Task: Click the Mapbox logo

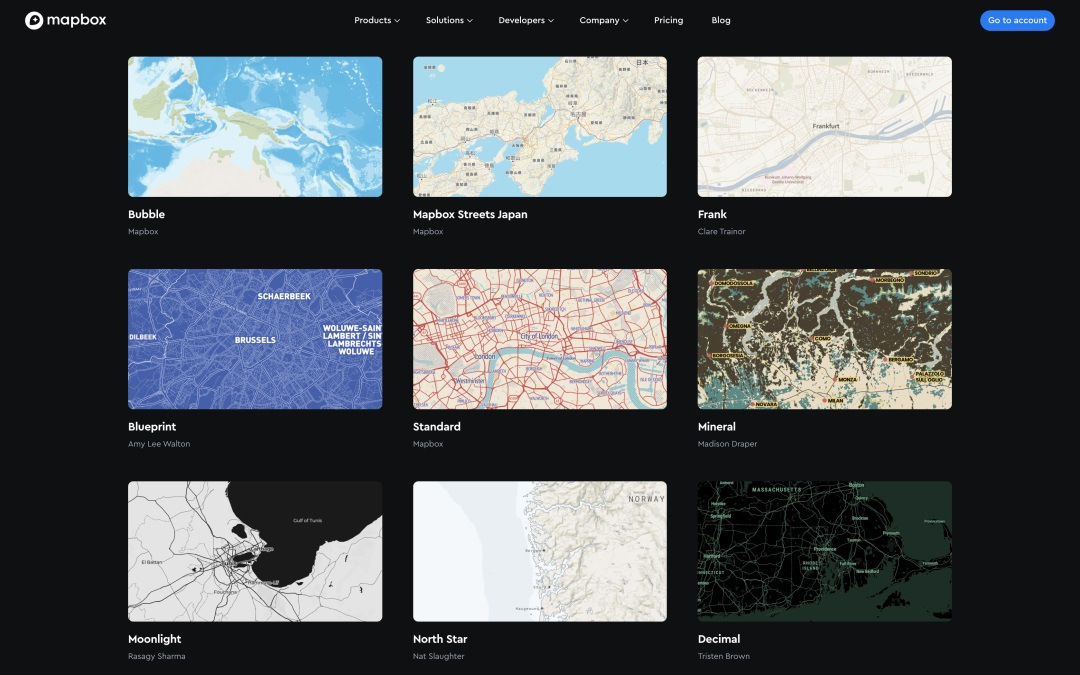Action: pyautogui.click(x=65, y=20)
